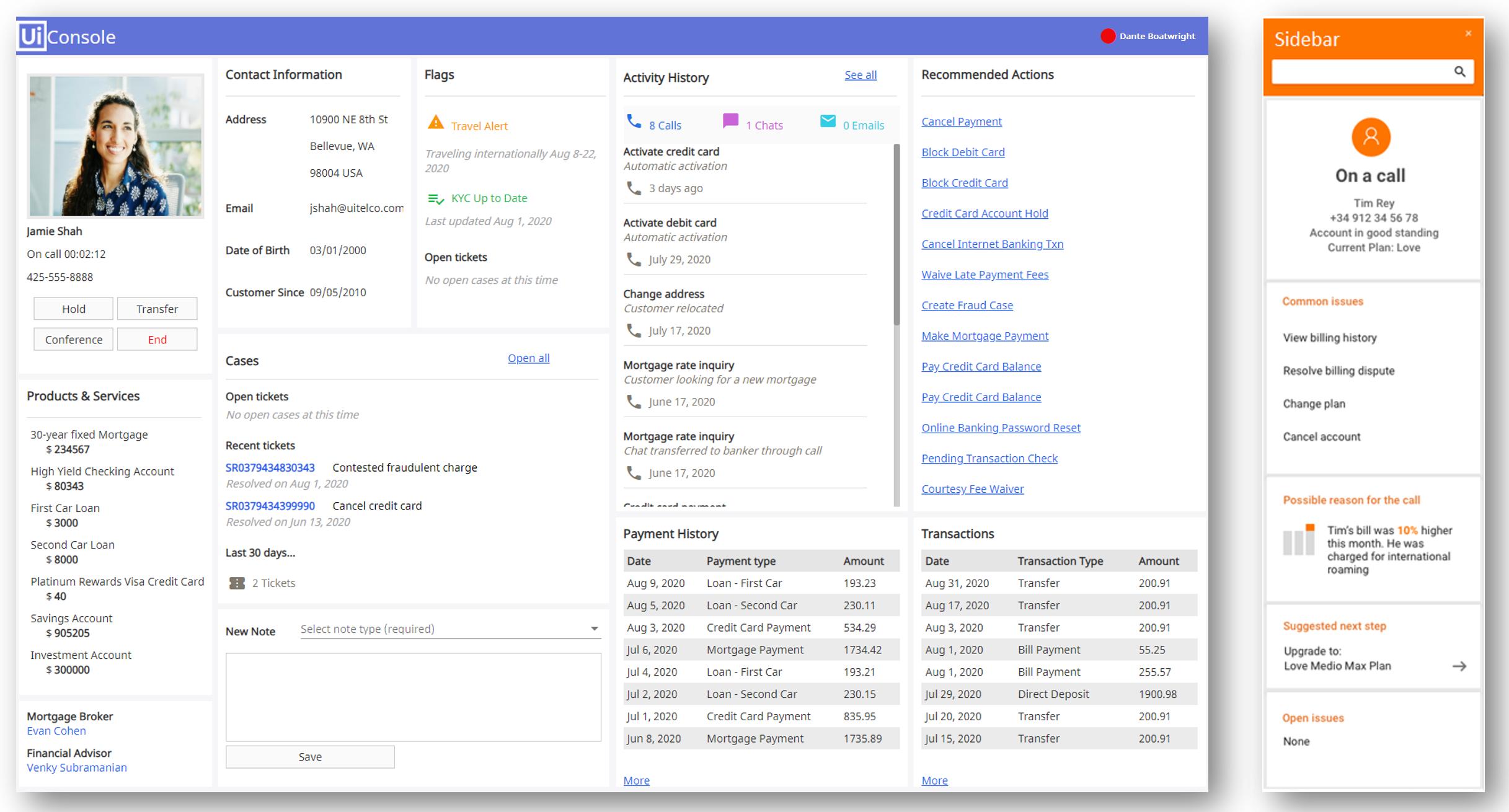
Task: Click the chat bubble icon beside 1 Chats
Action: (732, 121)
